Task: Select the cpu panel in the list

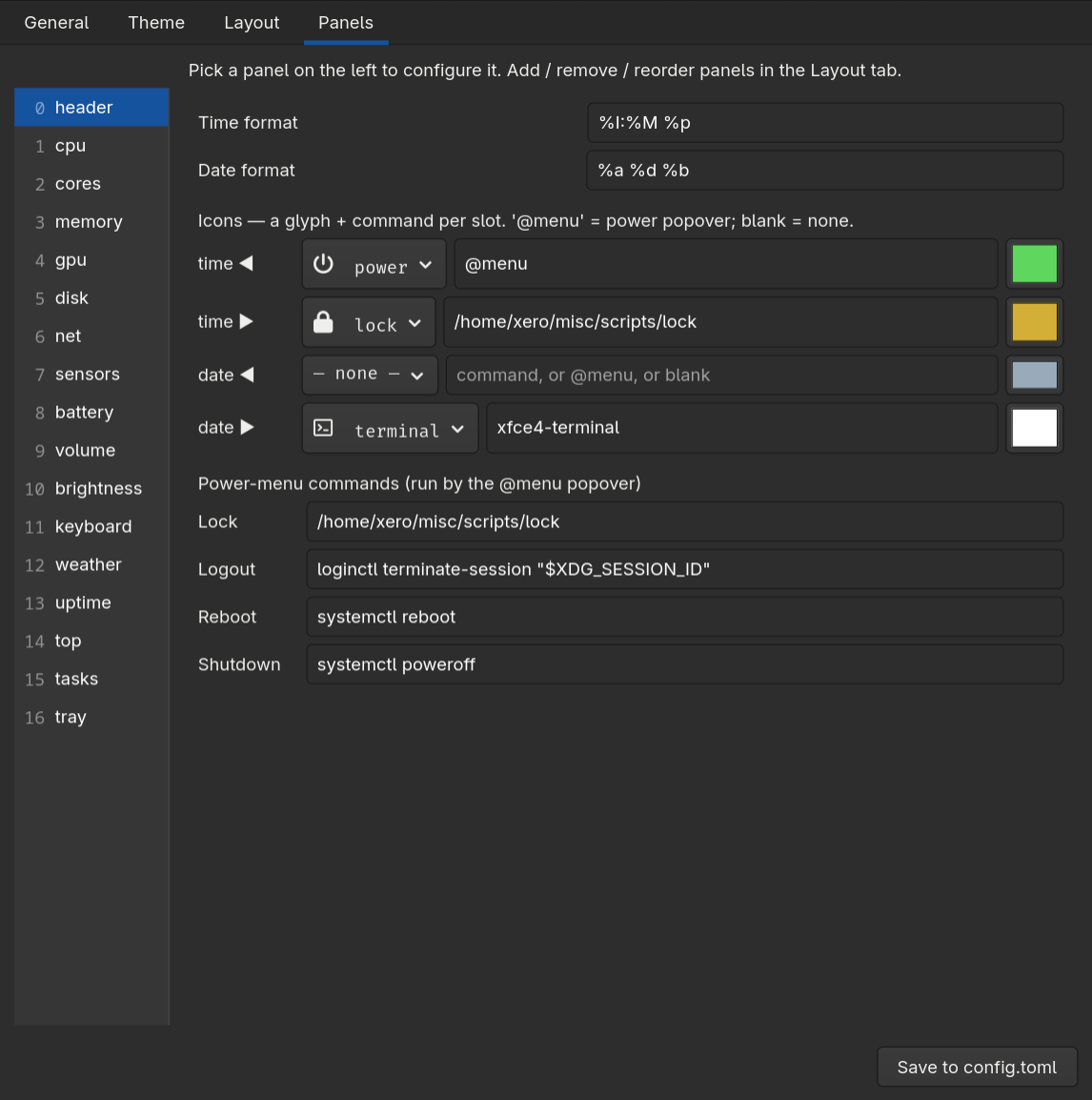Action: (91, 146)
